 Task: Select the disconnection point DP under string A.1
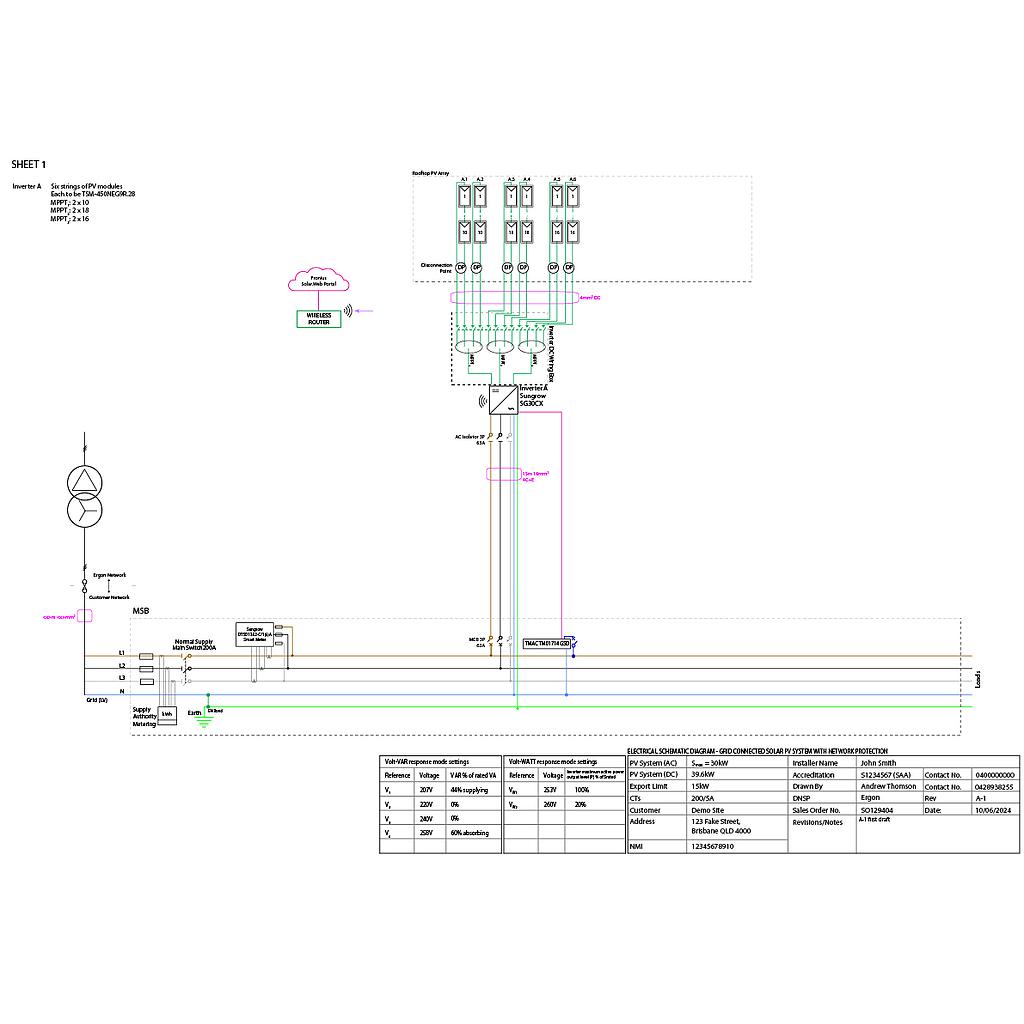(461, 267)
